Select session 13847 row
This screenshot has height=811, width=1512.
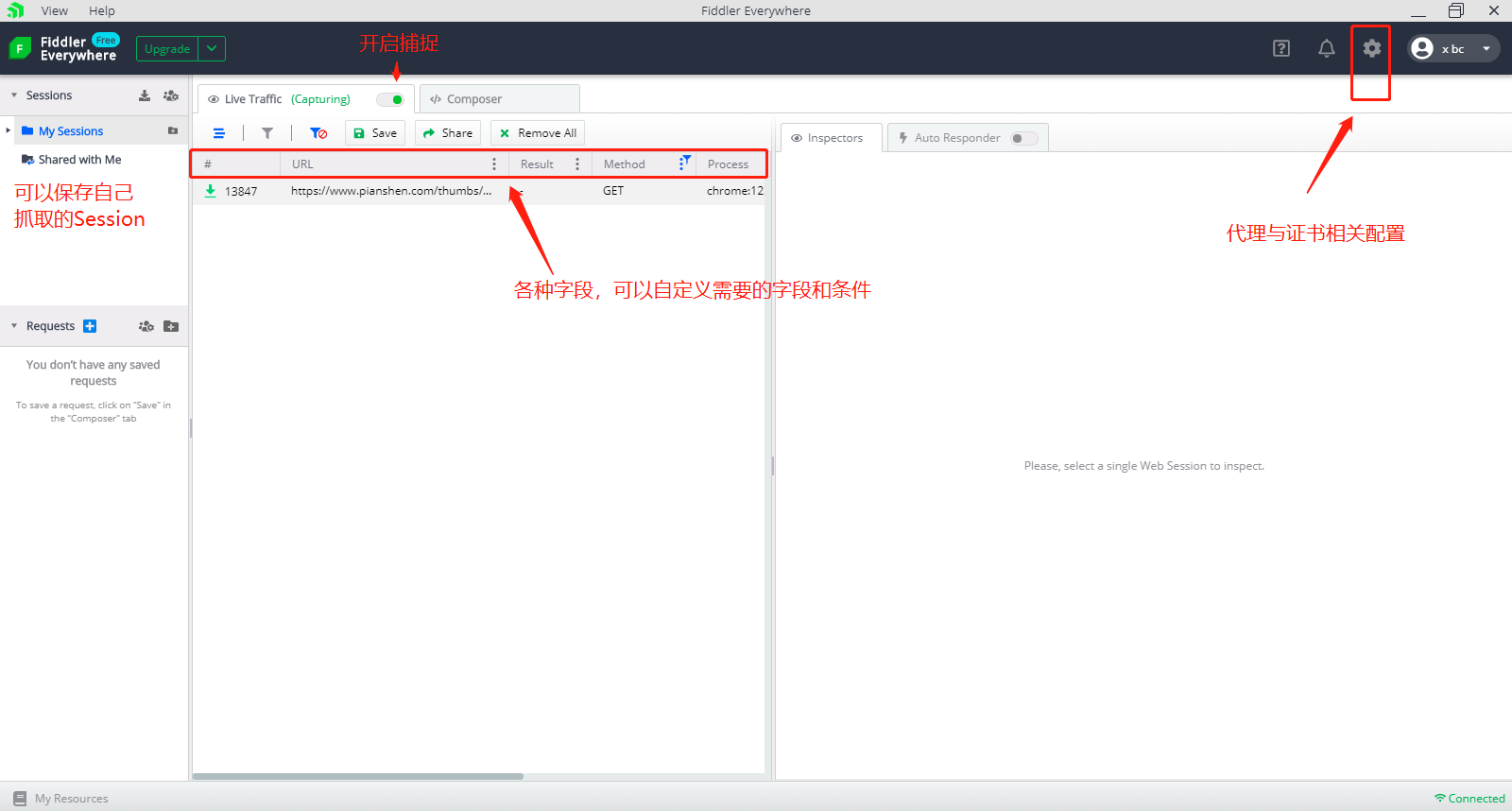pyautogui.click(x=479, y=191)
